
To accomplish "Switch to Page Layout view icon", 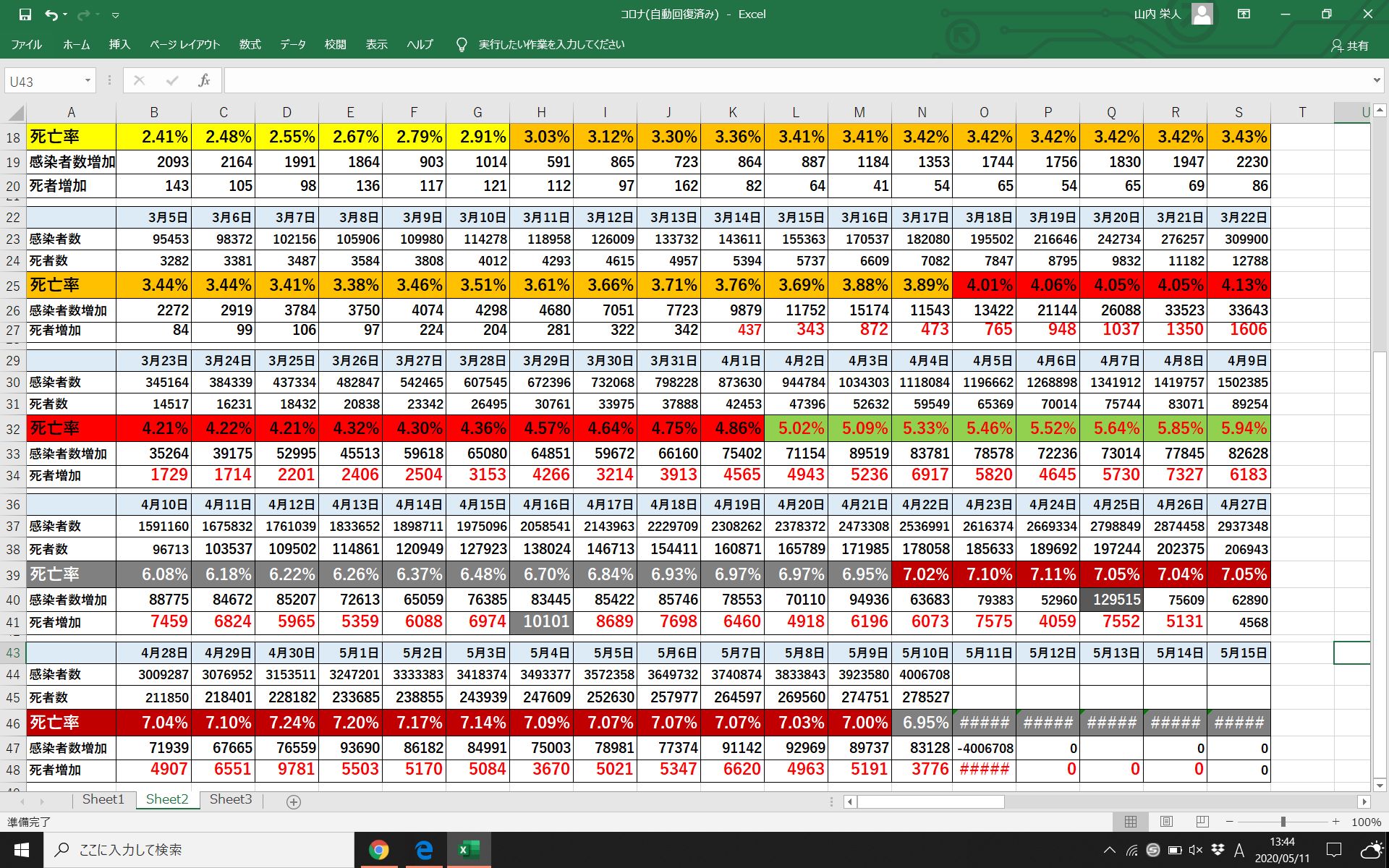I will (x=1166, y=822).
